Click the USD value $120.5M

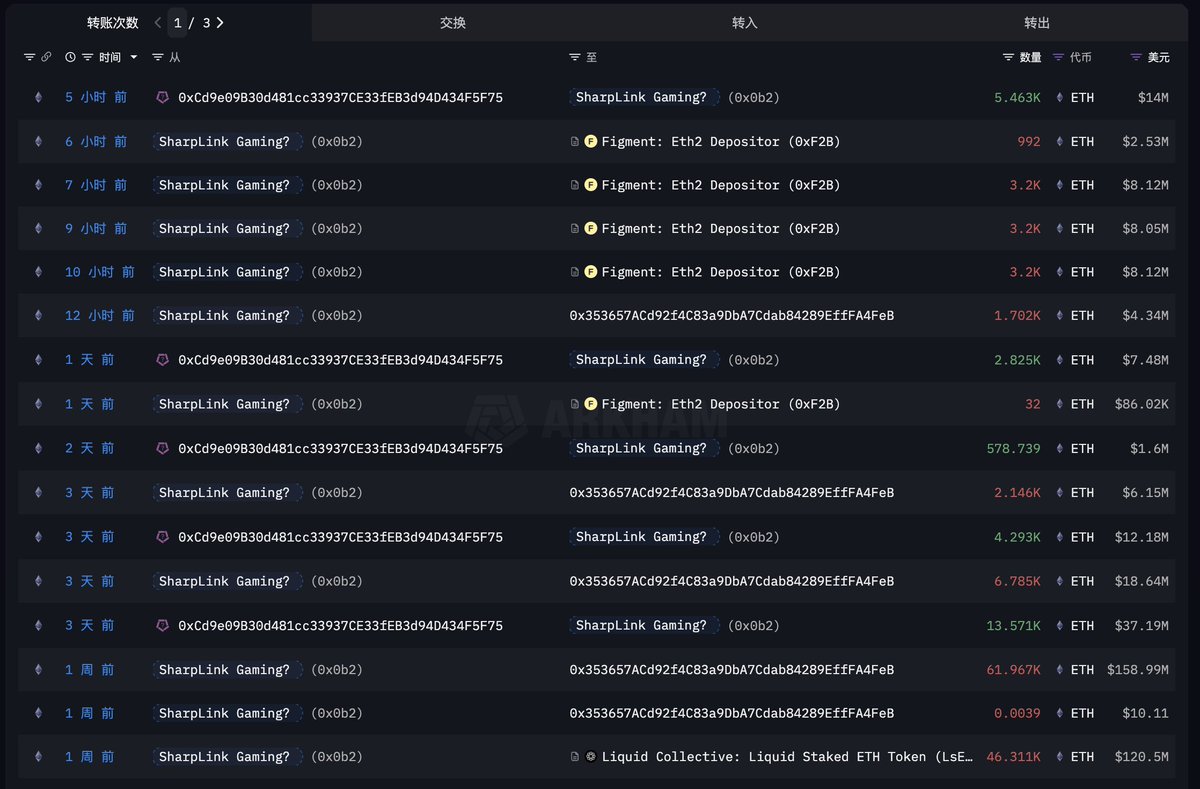1142,757
